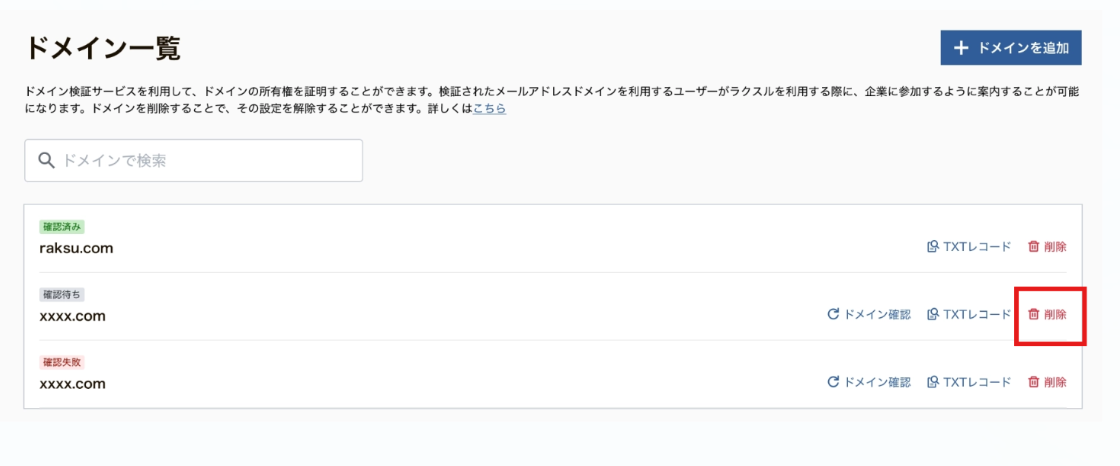
Task: Click ドメイン確認 for the 確認待ち domain
Action: 877,314
